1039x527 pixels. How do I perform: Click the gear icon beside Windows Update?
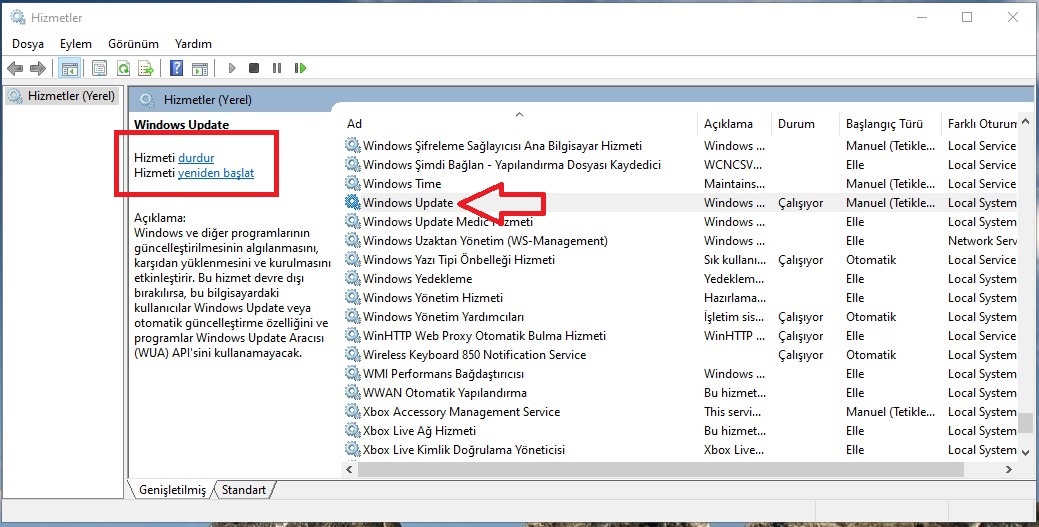click(353, 203)
